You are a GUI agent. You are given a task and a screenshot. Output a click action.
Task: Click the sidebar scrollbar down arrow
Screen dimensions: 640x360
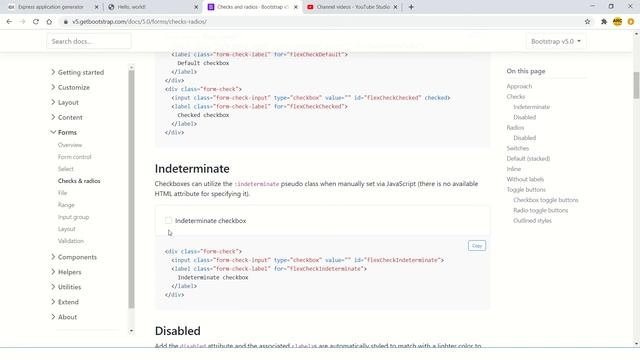(x=131, y=331)
